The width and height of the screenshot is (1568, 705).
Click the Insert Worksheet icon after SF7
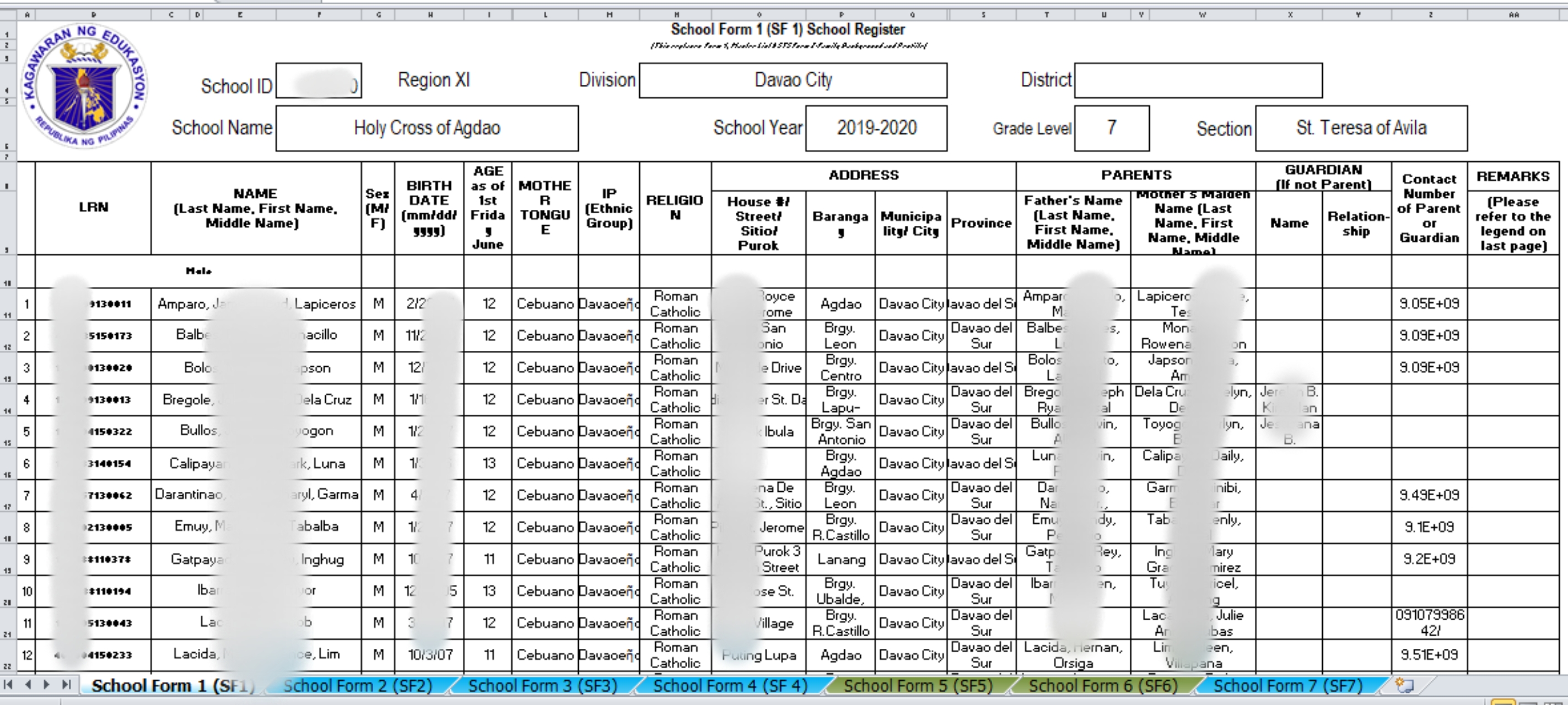coord(1404,686)
